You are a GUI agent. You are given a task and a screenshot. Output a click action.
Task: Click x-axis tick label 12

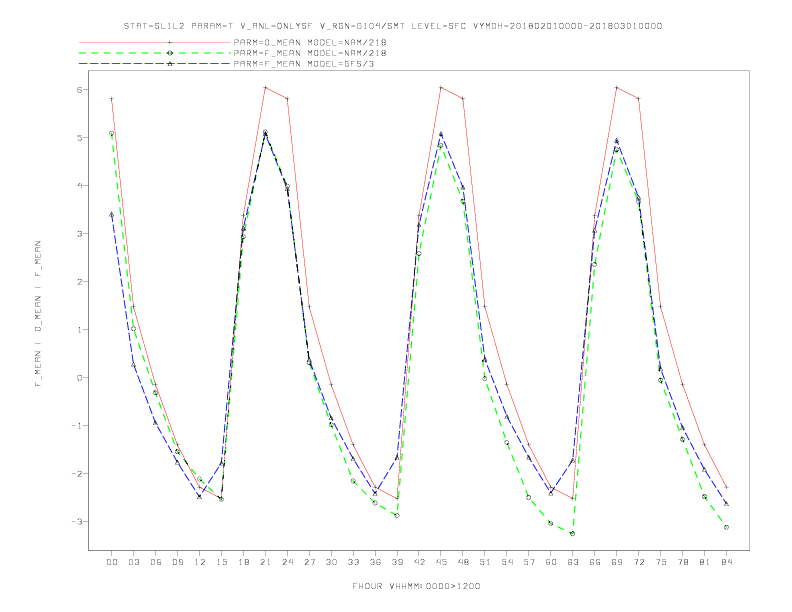[200, 562]
